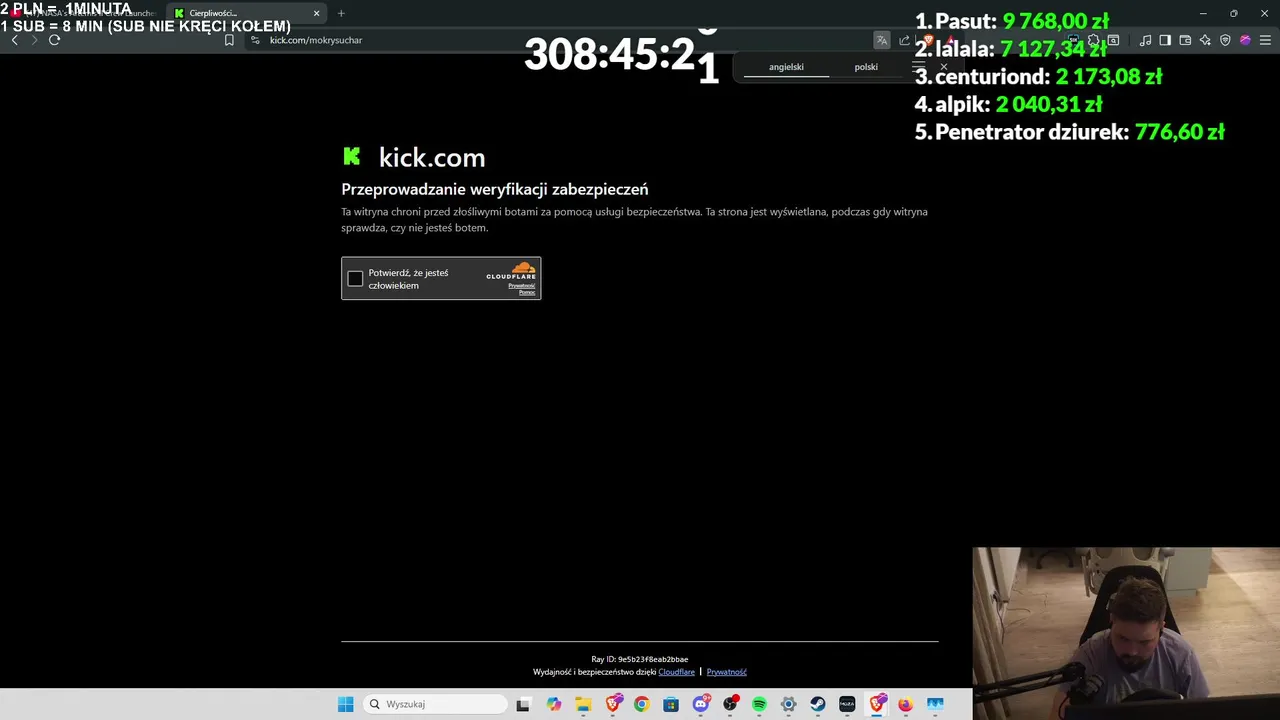
Task: Open the Prywatność link in the footer
Action: (x=726, y=672)
